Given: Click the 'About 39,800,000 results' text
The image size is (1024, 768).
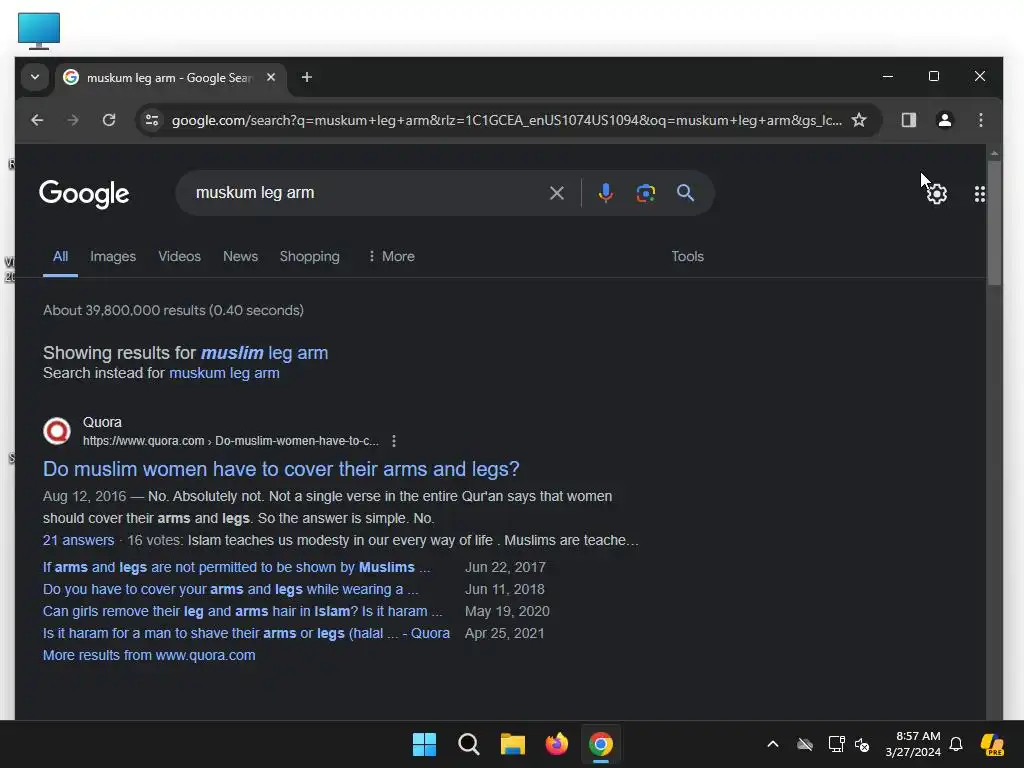Looking at the screenshot, I should click(173, 310).
